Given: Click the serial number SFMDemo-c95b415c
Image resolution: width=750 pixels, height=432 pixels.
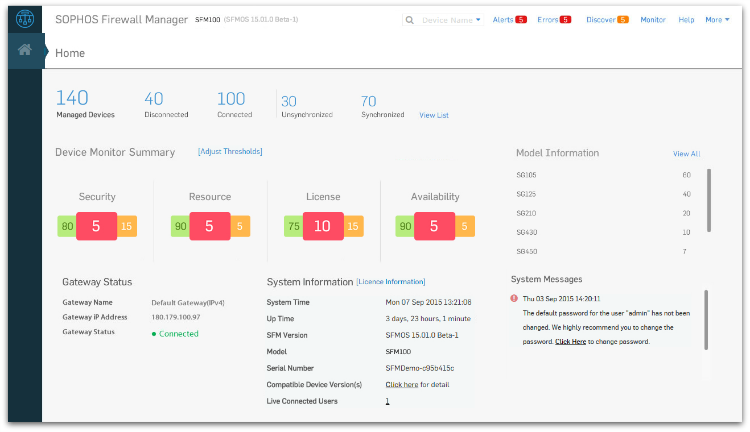Looking at the screenshot, I should tap(419, 368).
